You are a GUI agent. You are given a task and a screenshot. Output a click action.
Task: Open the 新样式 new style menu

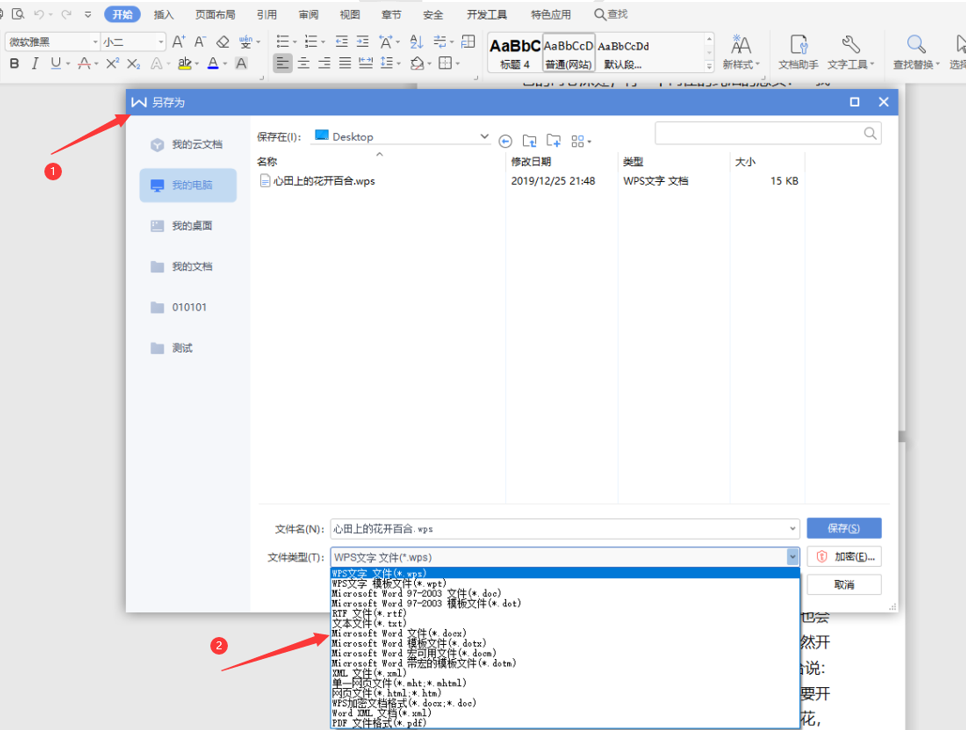tap(741, 51)
